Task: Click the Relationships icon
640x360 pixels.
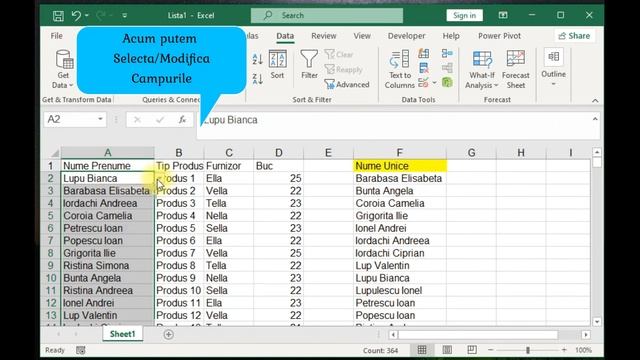Action: [447, 68]
